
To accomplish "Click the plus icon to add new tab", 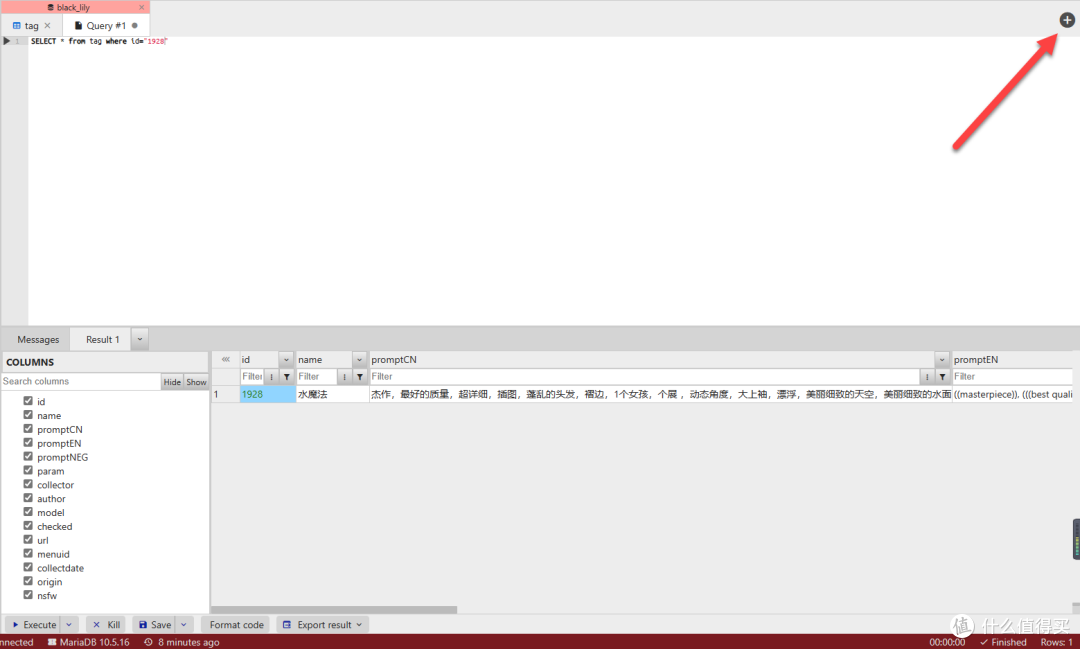I will [1067, 20].
